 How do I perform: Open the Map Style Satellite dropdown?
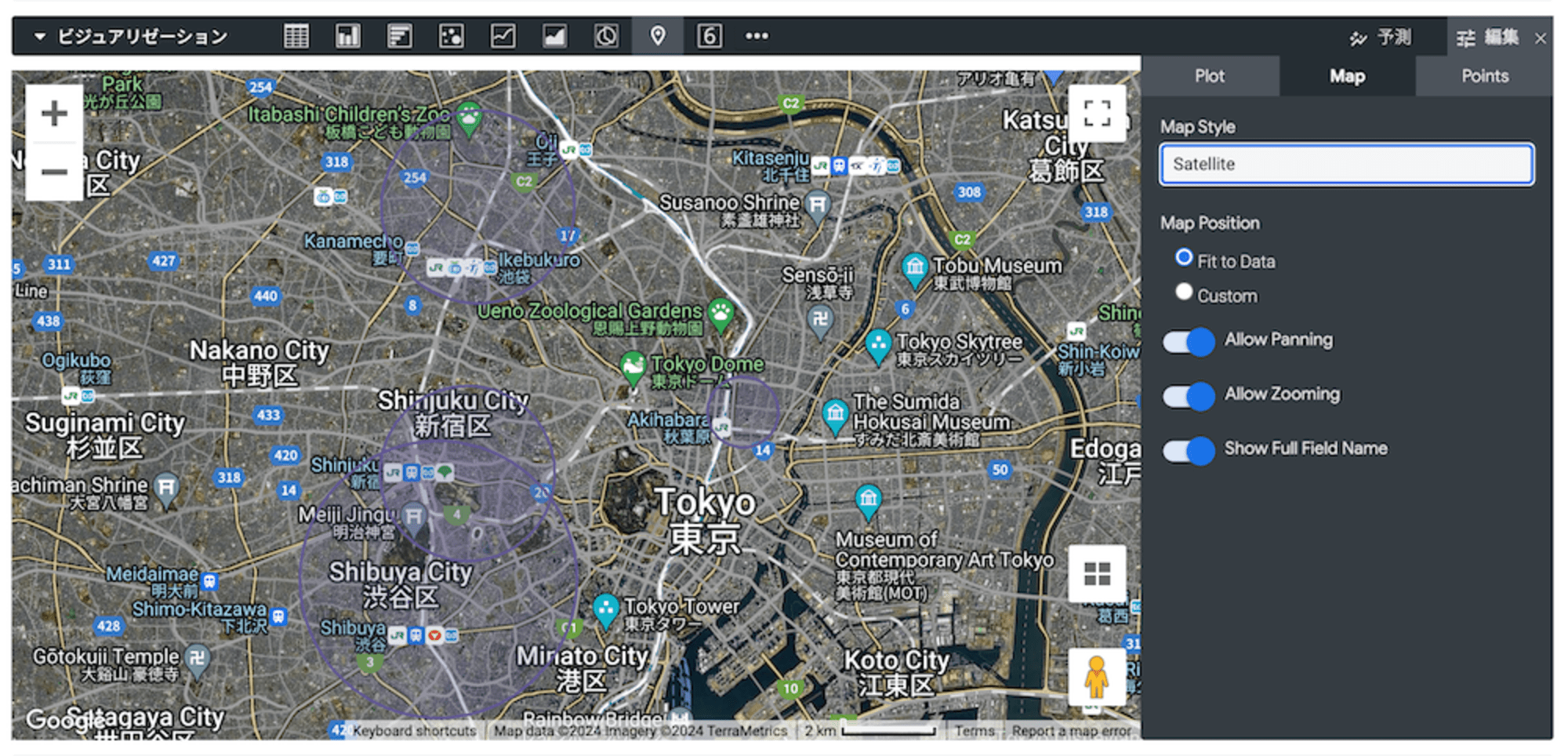1346,164
